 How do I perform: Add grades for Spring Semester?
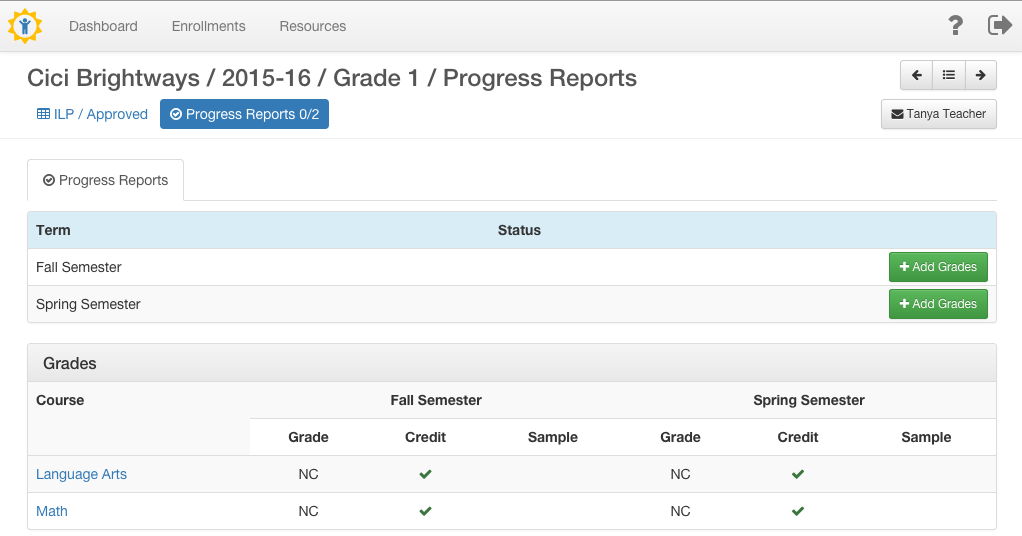(x=938, y=304)
